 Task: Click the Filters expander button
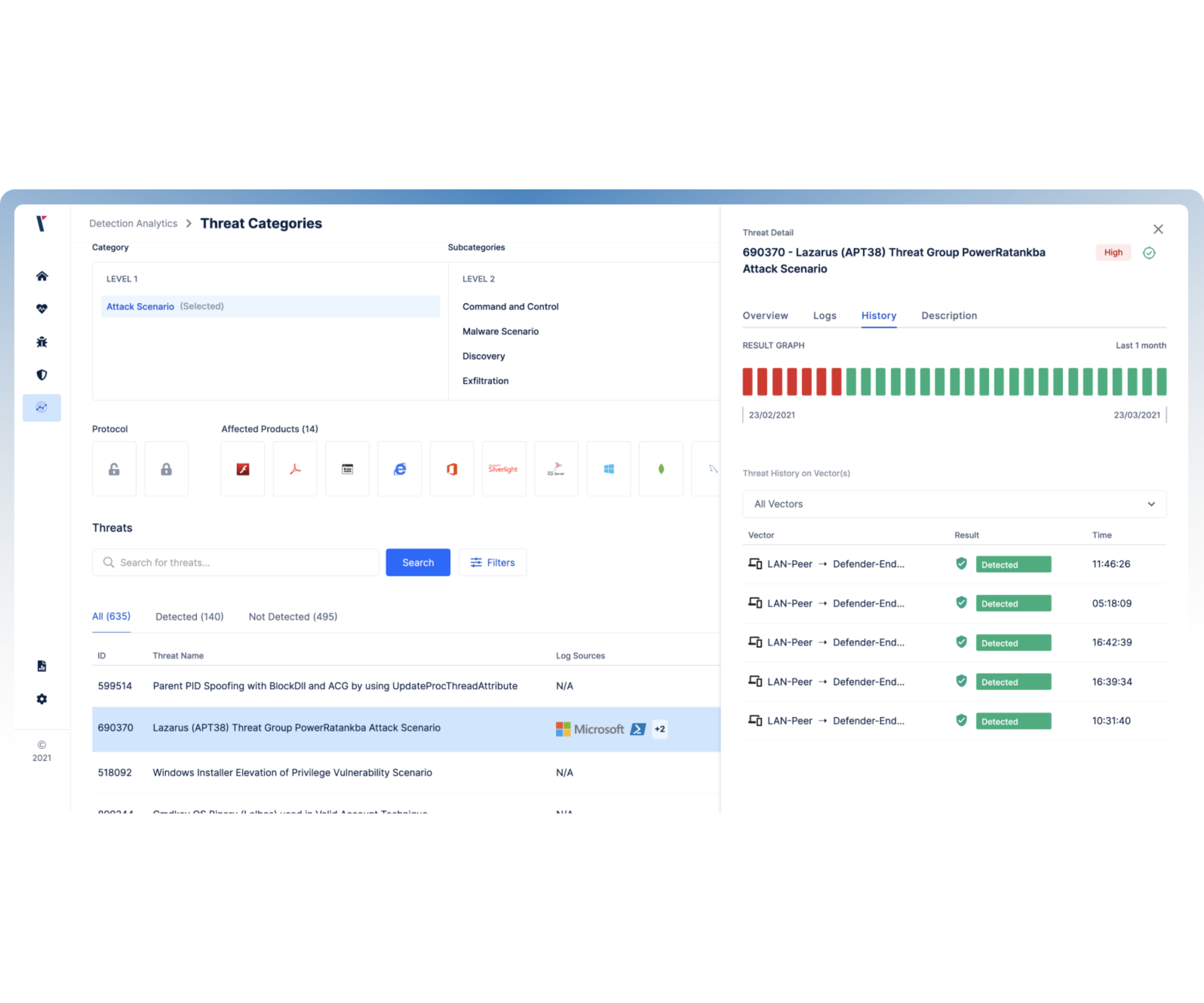coord(493,562)
